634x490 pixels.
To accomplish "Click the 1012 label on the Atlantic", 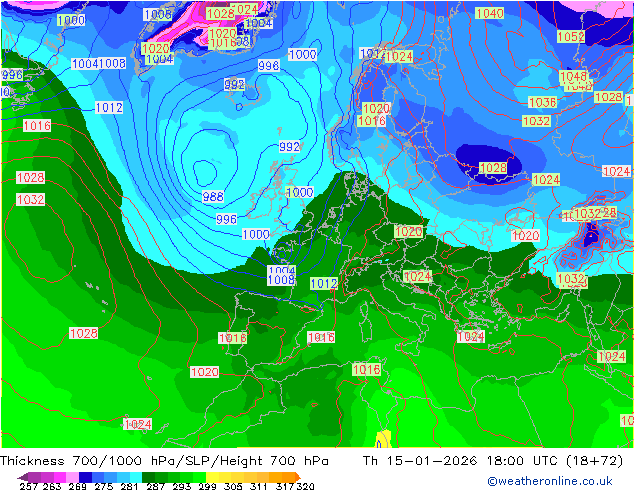I will tap(109, 108).
